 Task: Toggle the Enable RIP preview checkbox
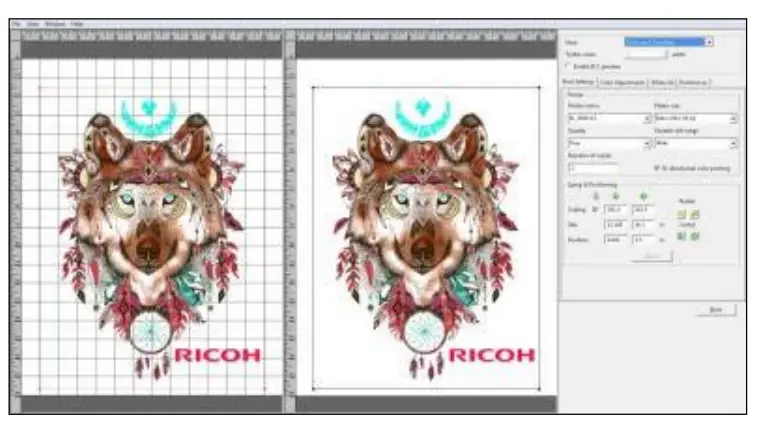point(568,66)
